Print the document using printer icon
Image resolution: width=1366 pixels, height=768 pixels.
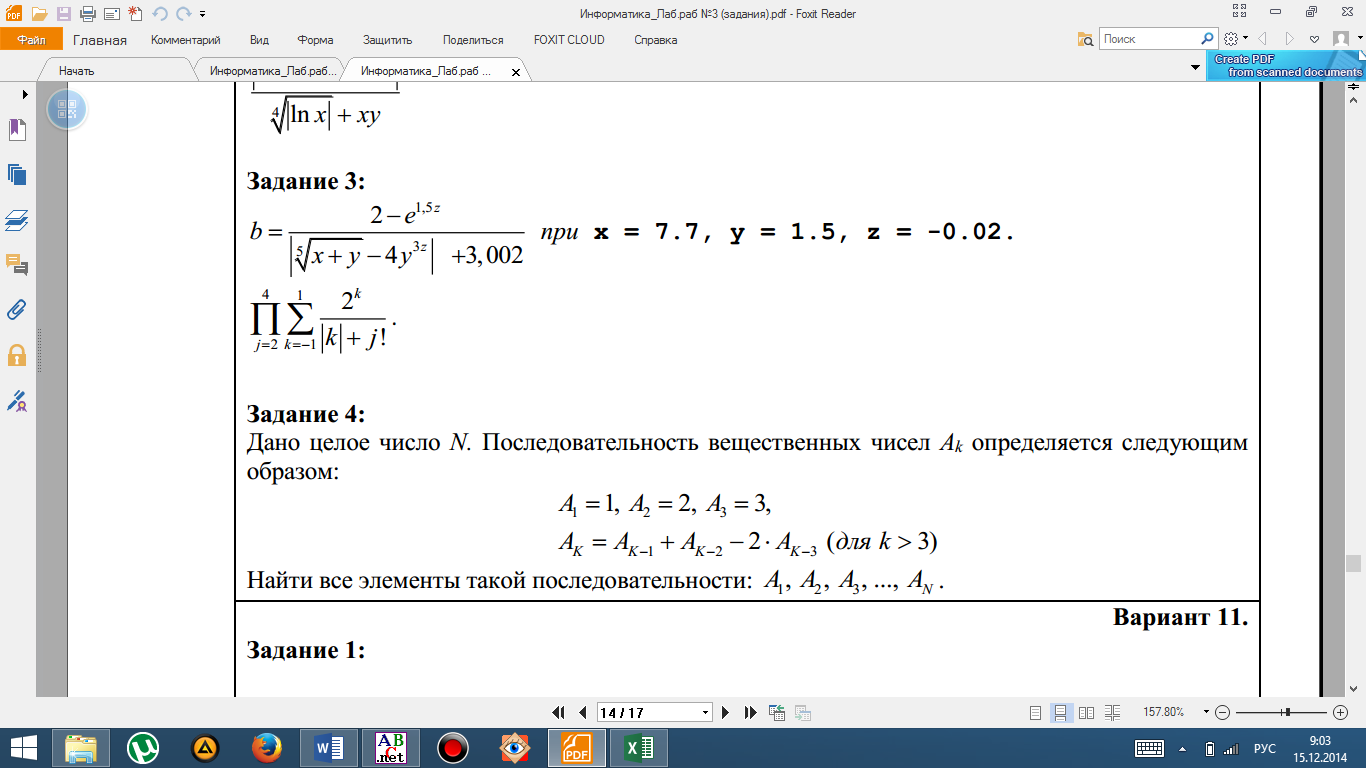click(87, 14)
